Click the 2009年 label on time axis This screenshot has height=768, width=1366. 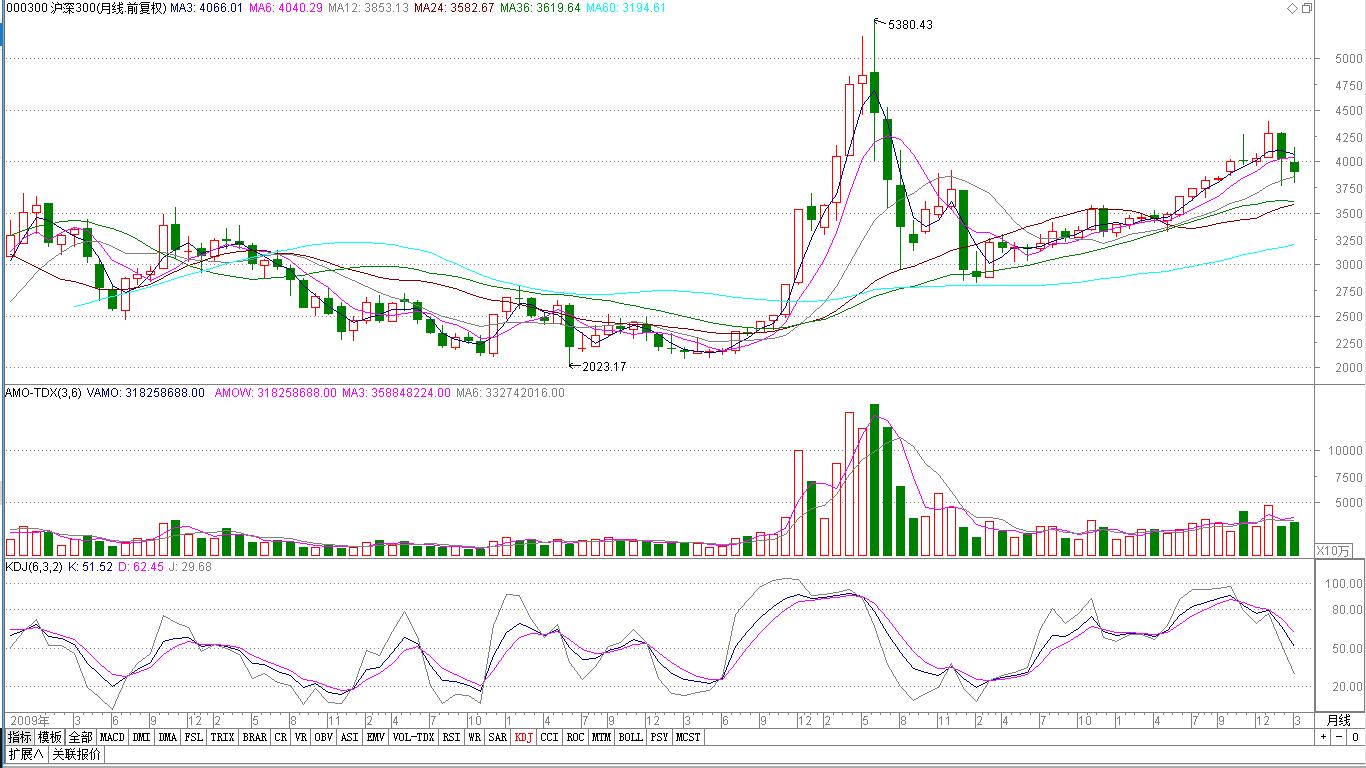29,720
